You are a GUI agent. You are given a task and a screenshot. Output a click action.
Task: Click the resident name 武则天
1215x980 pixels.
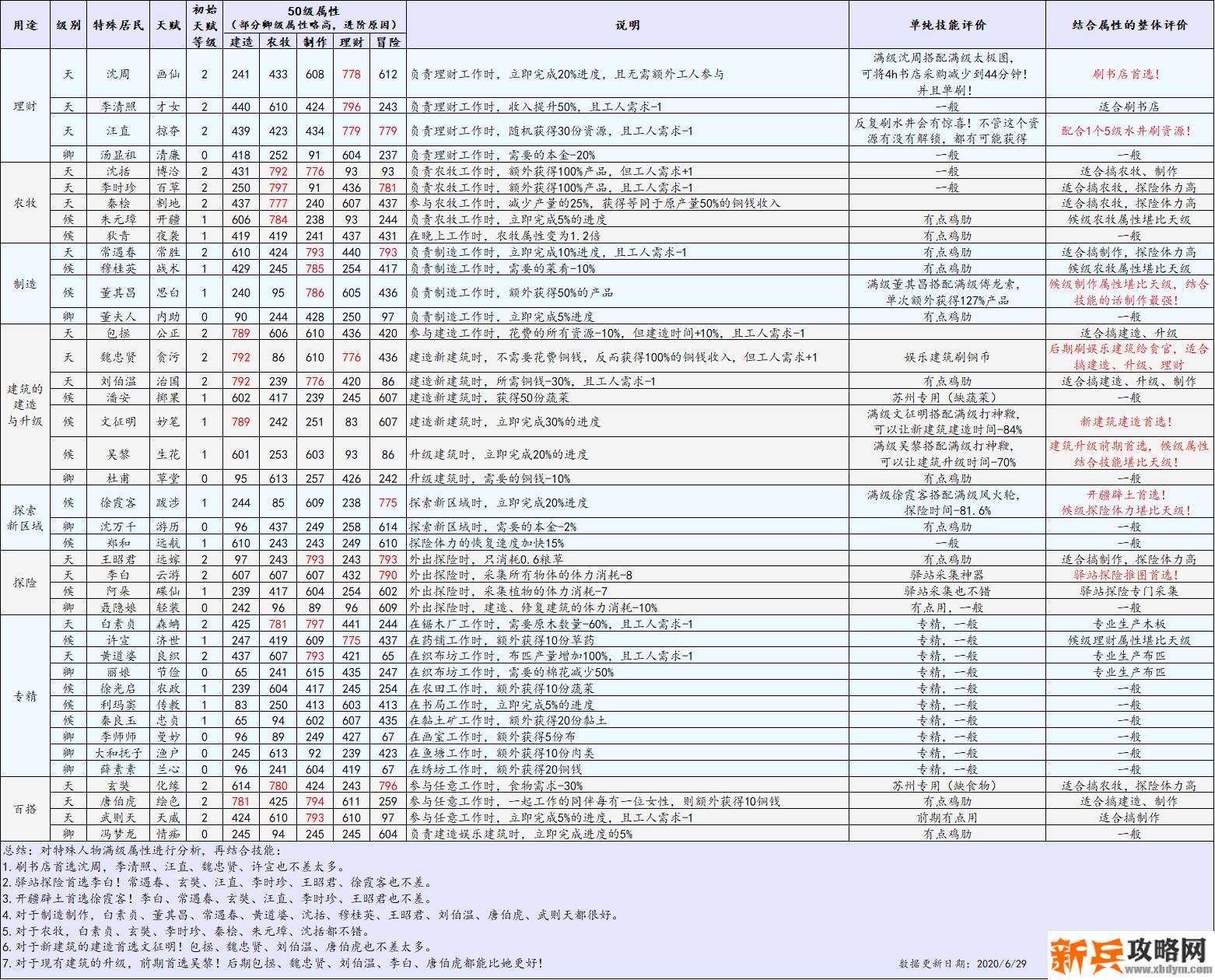pyautogui.click(x=118, y=817)
